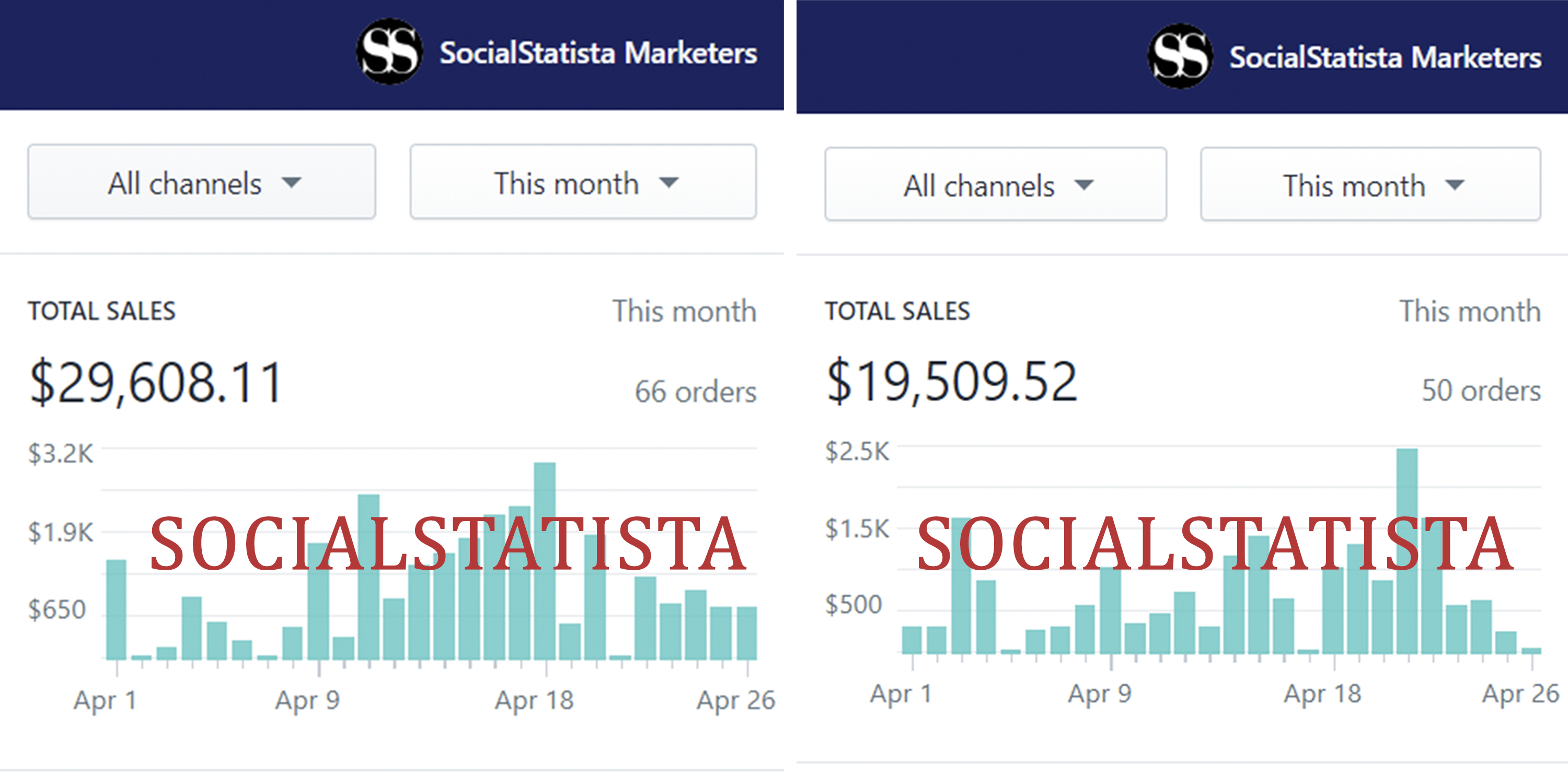Screen dimensions: 1568x784
Task: Click the $650 y-axis label
Action: 57,609
